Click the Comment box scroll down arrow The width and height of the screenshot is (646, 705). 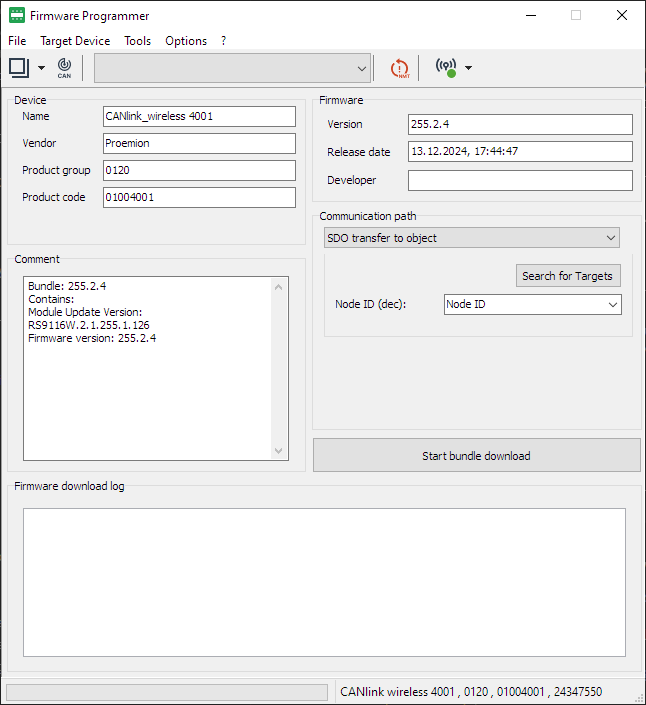click(x=279, y=451)
